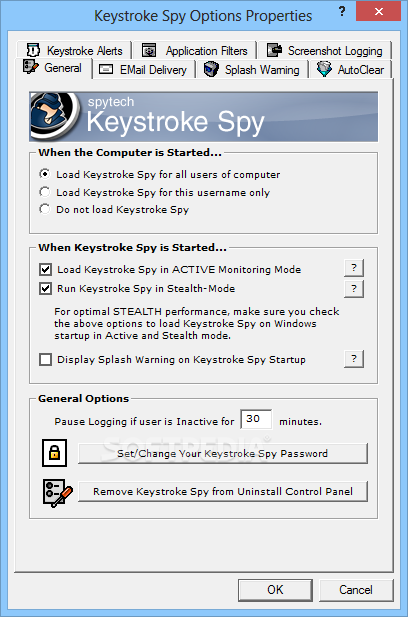This screenshot has height=617, width=408.
Task: Toggle Run in Stealth-Mode checkbox
Action: [x=46, y=289]
